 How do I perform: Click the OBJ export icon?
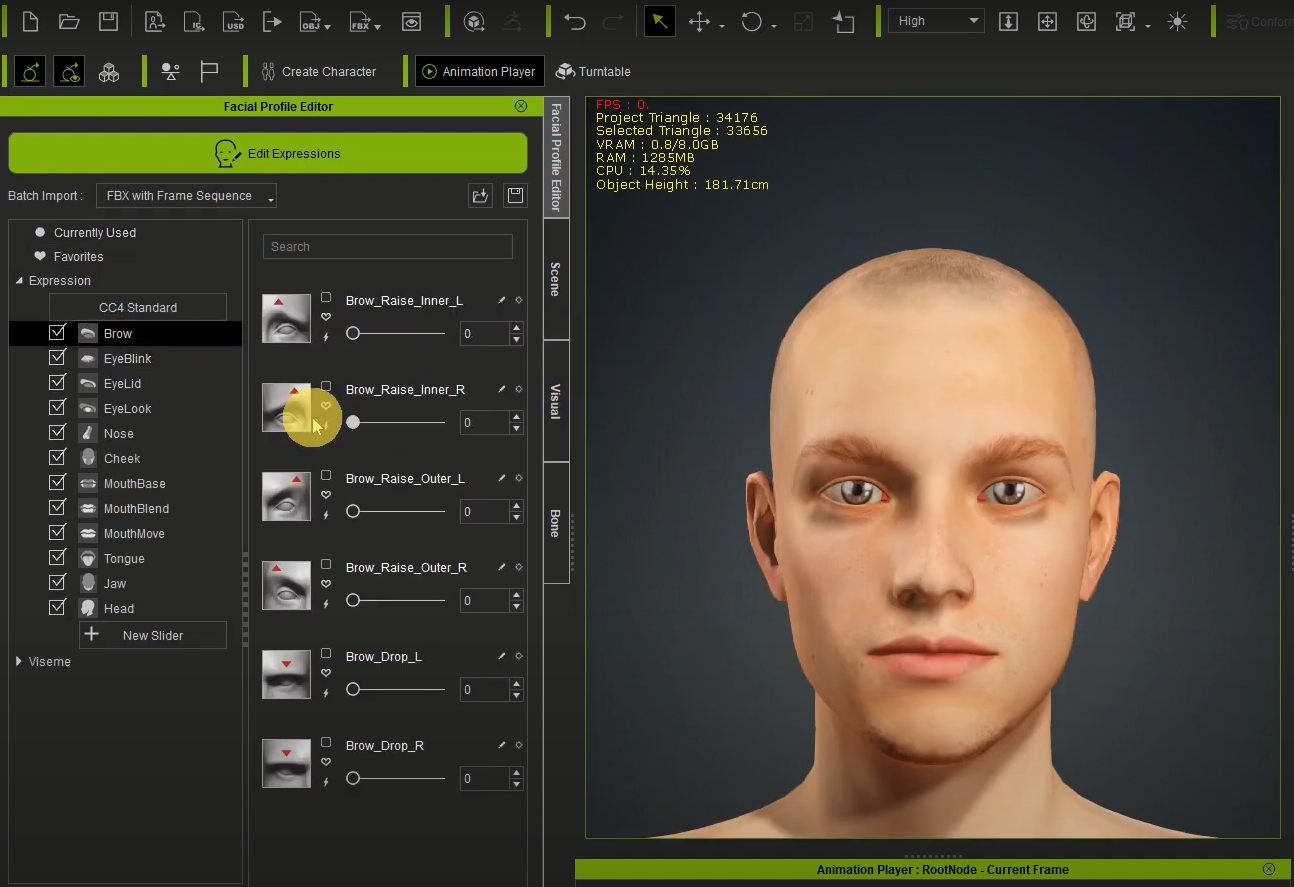tap(309, 21)
